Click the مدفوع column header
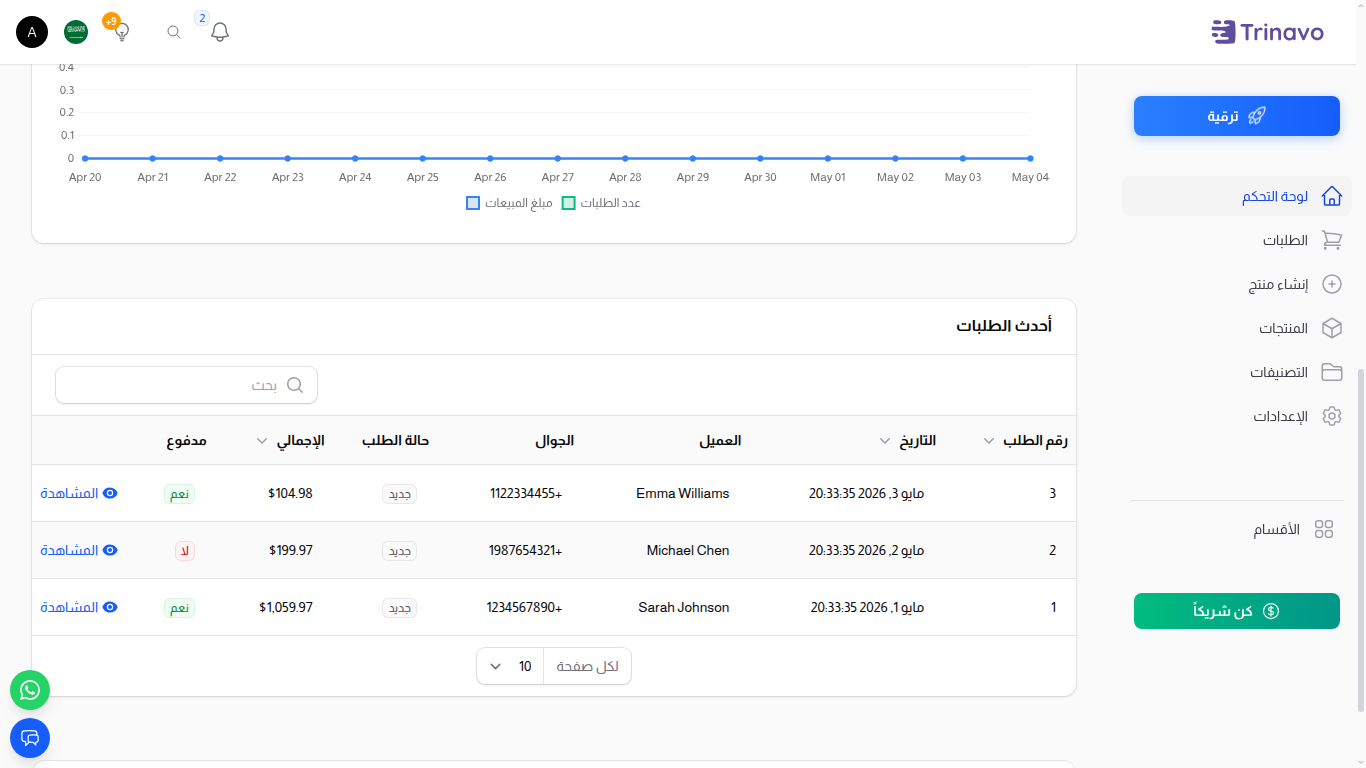The width and height of the screenshot is (1366, 768). (186, 441)
